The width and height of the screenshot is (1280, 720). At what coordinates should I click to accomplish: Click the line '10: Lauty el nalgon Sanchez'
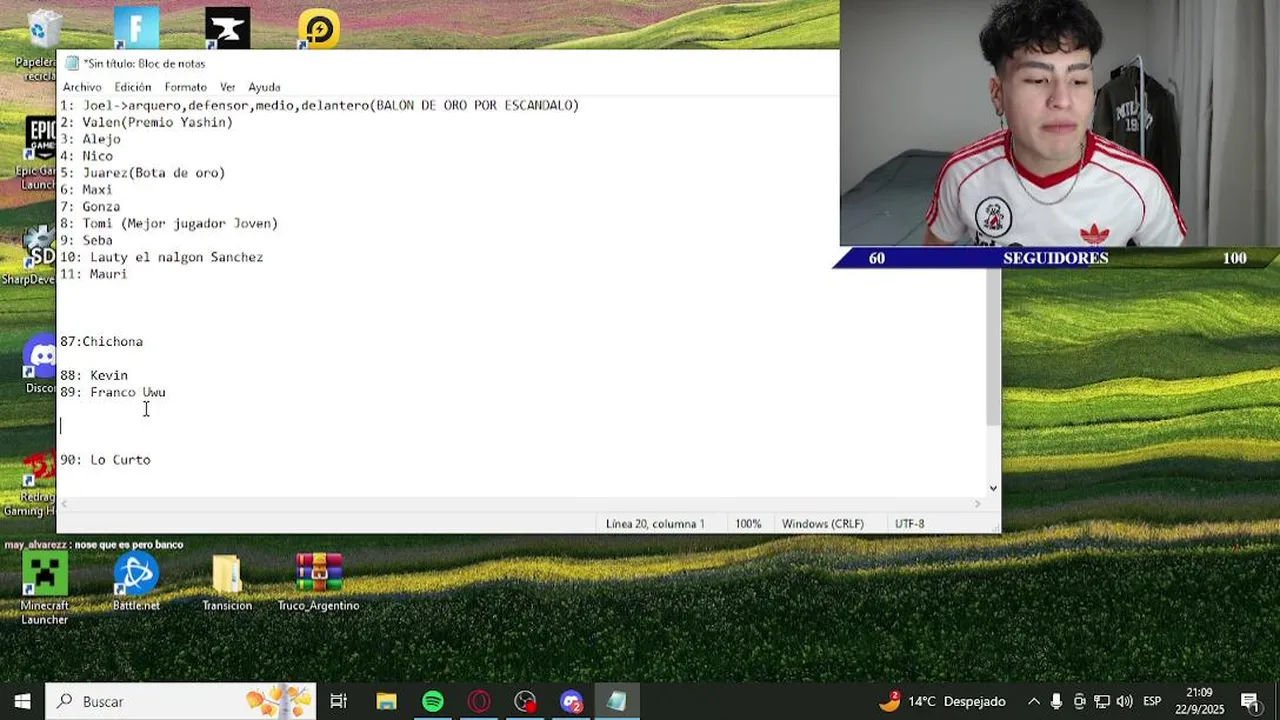click(x=161, y=257)
